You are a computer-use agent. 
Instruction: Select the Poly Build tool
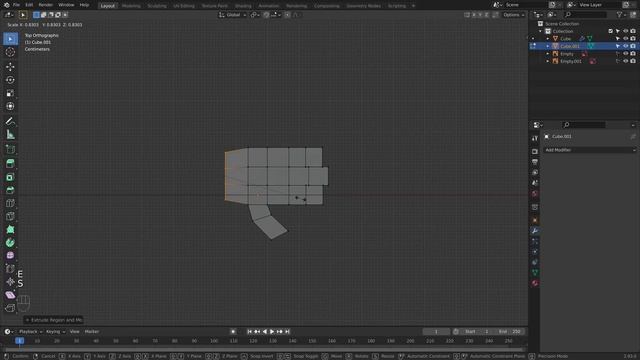[10, 229]
